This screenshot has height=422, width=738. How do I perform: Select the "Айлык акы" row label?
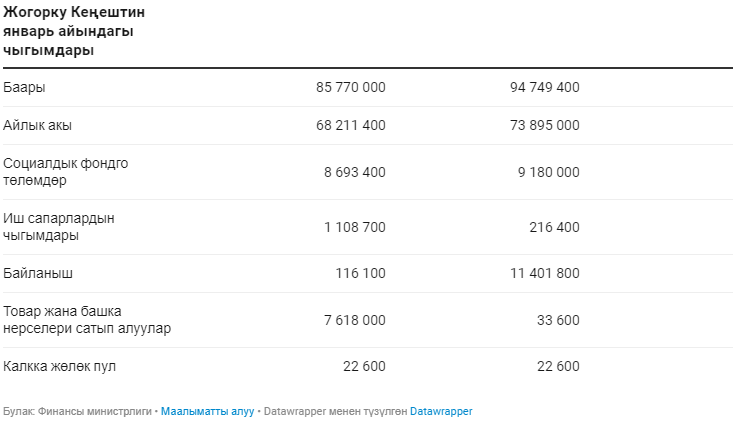(37, 126)
